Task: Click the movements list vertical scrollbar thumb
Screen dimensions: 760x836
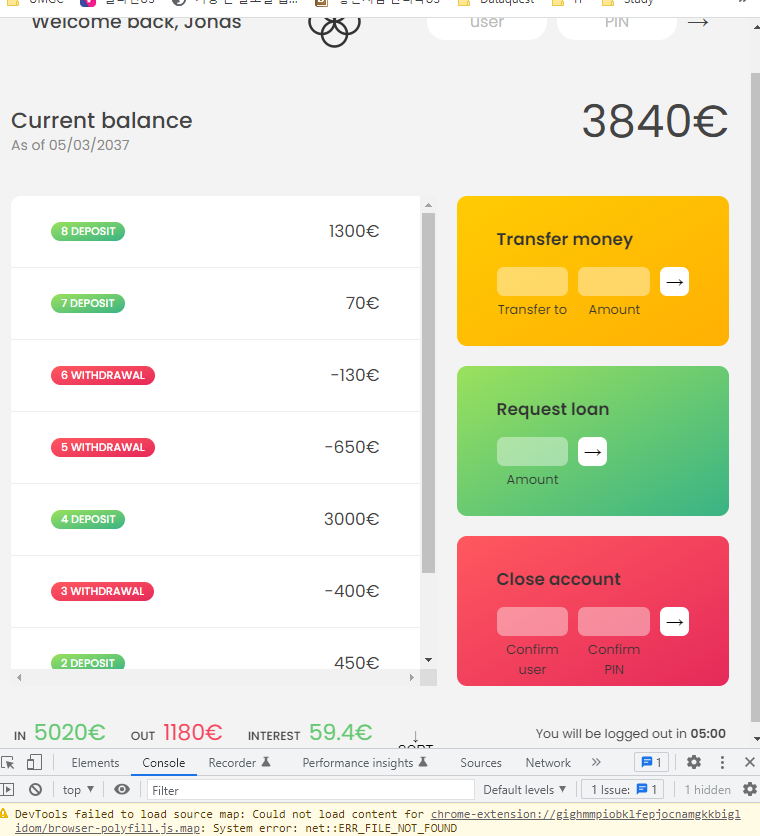Action: (428, 393)
